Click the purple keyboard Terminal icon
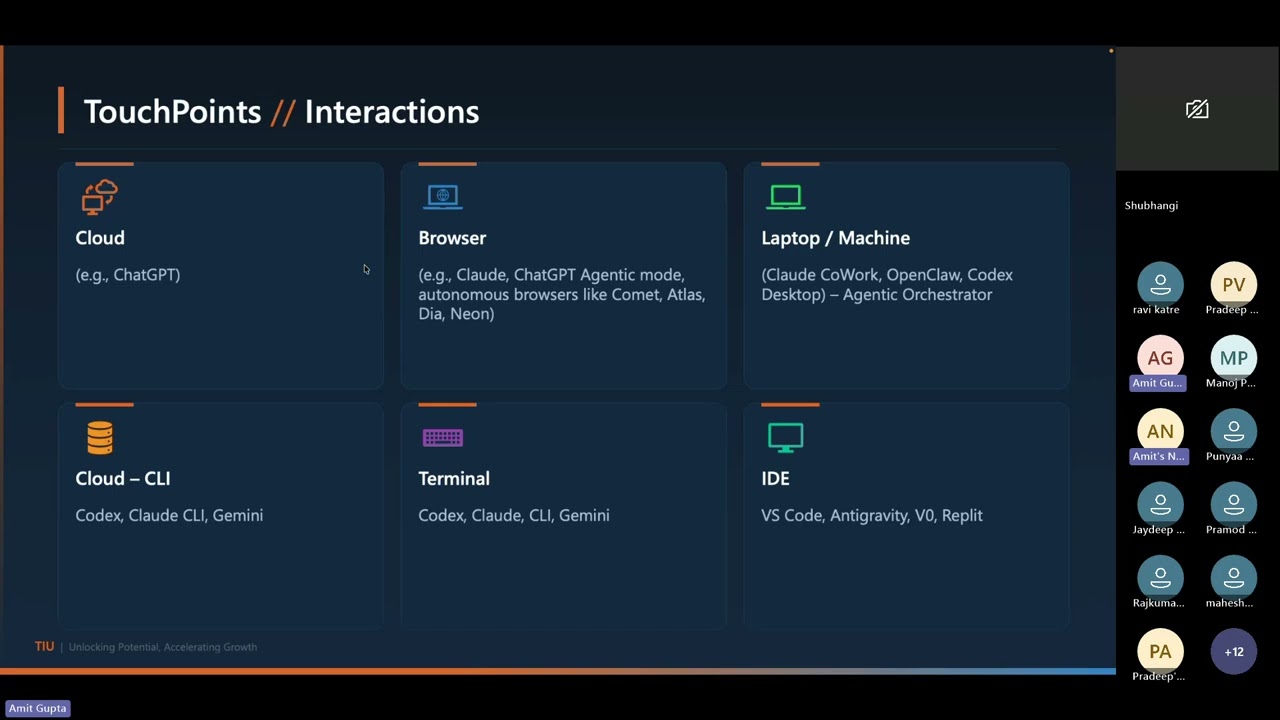Viewport: 1280px width, 720px height. (x=442, y=438)
